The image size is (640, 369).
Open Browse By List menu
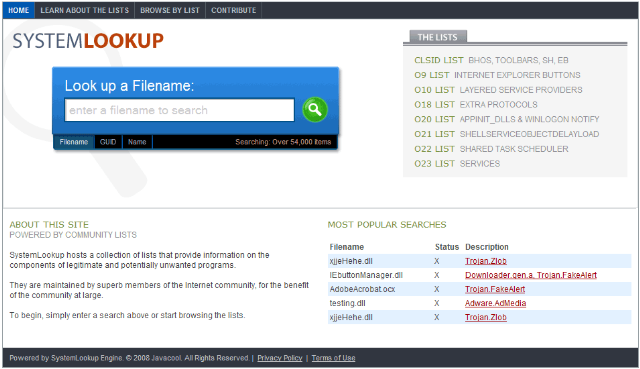170,10
